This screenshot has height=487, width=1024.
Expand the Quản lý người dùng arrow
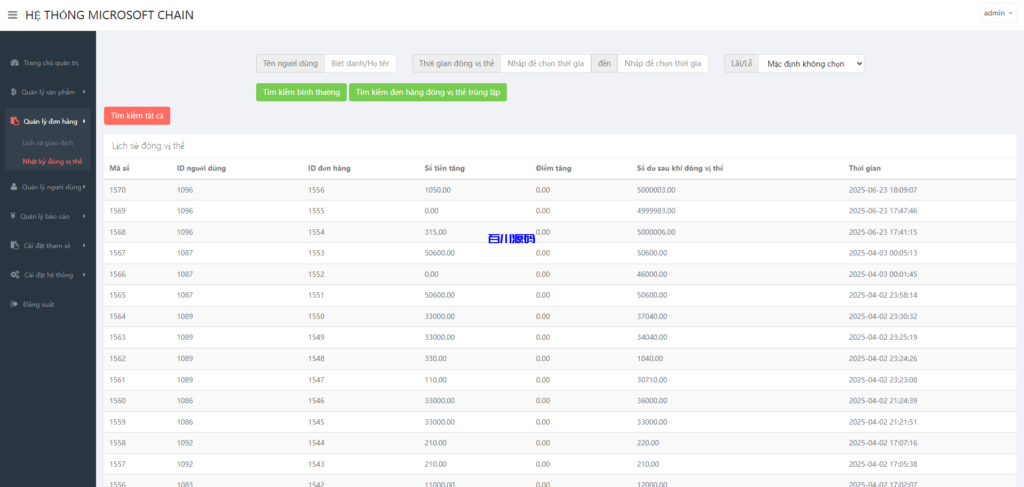coord(84,187)
